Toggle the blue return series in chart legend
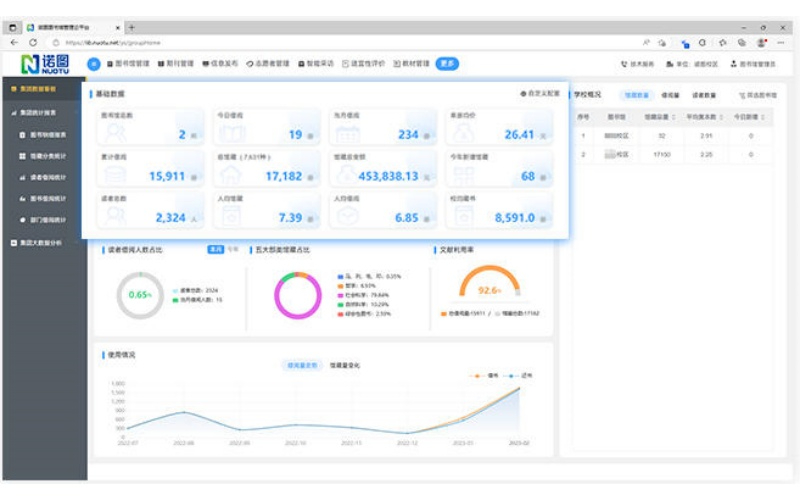Image resolution: width=800 pixels, height=500 pixels. [x=518, y=376]
